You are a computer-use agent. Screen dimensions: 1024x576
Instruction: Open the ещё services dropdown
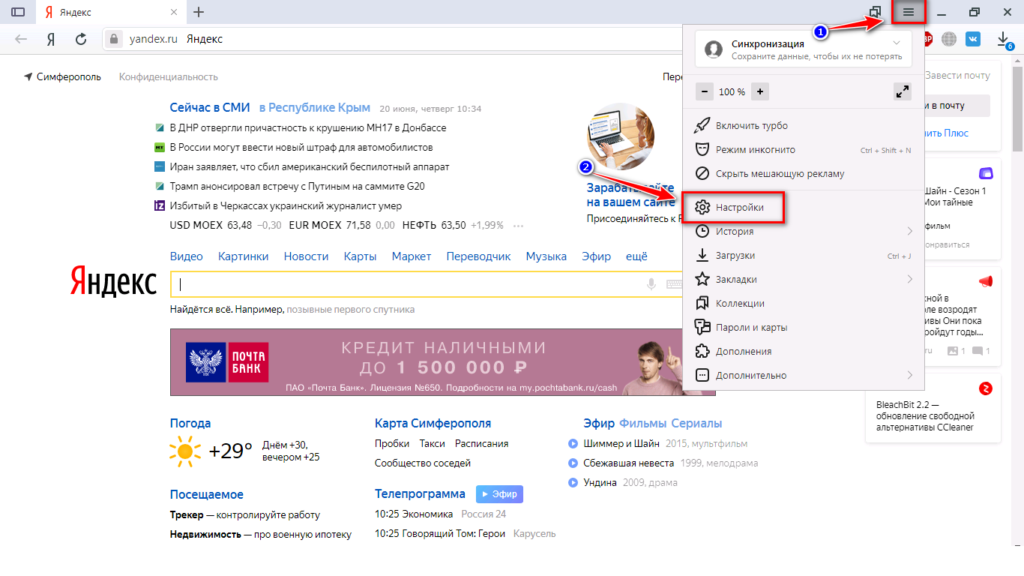(636, 257)
